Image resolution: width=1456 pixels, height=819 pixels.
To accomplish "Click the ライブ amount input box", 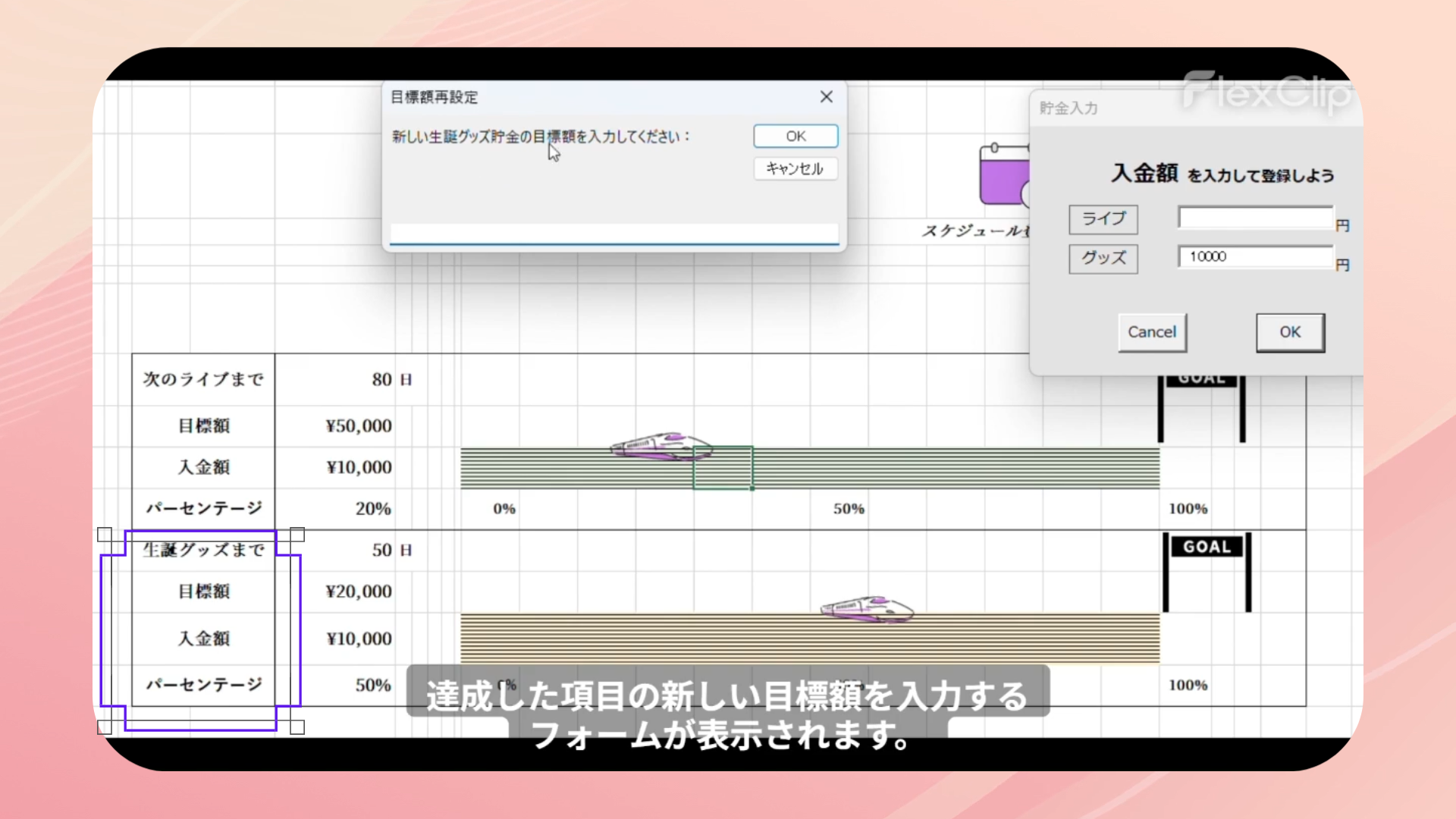I will (1255, 218).
